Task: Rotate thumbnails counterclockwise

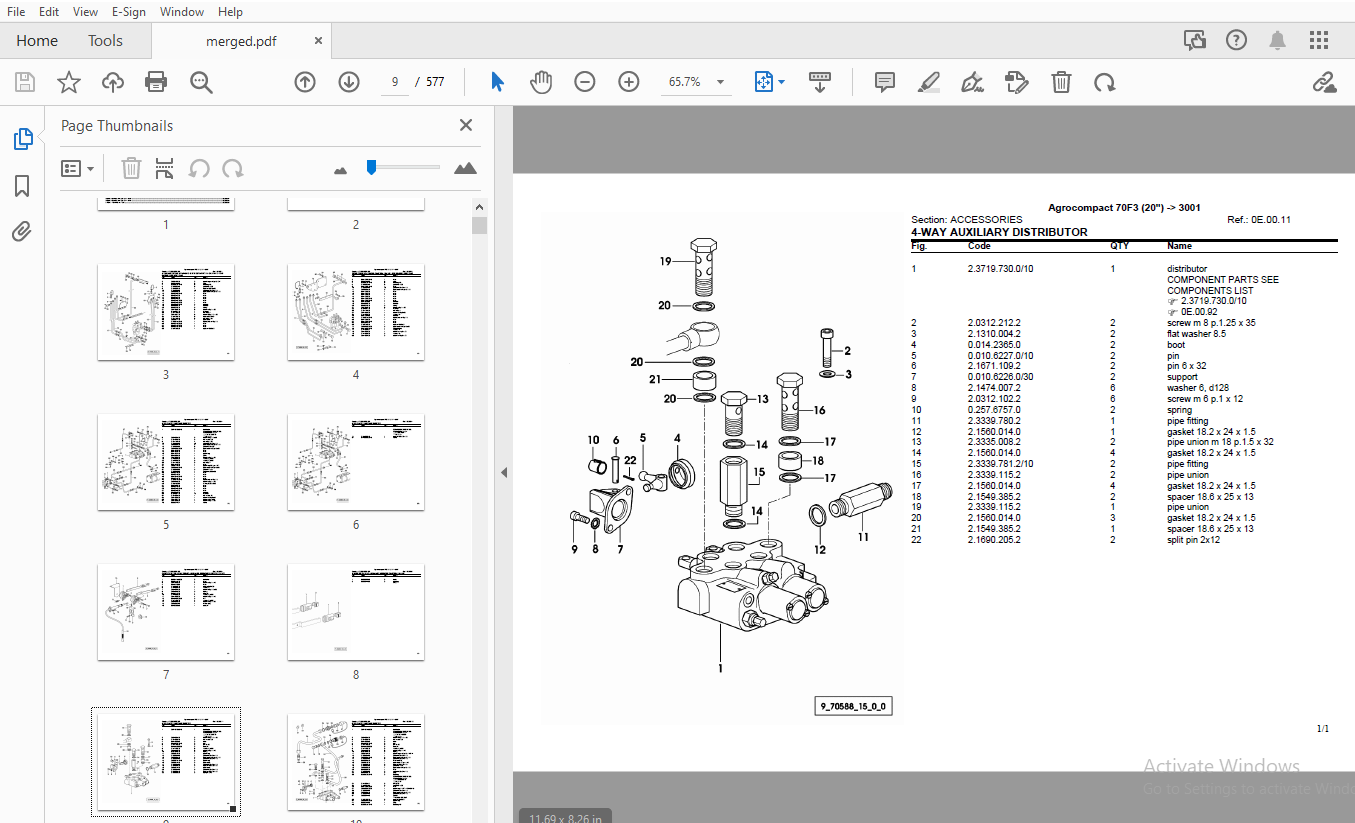Action: point(199,168)
